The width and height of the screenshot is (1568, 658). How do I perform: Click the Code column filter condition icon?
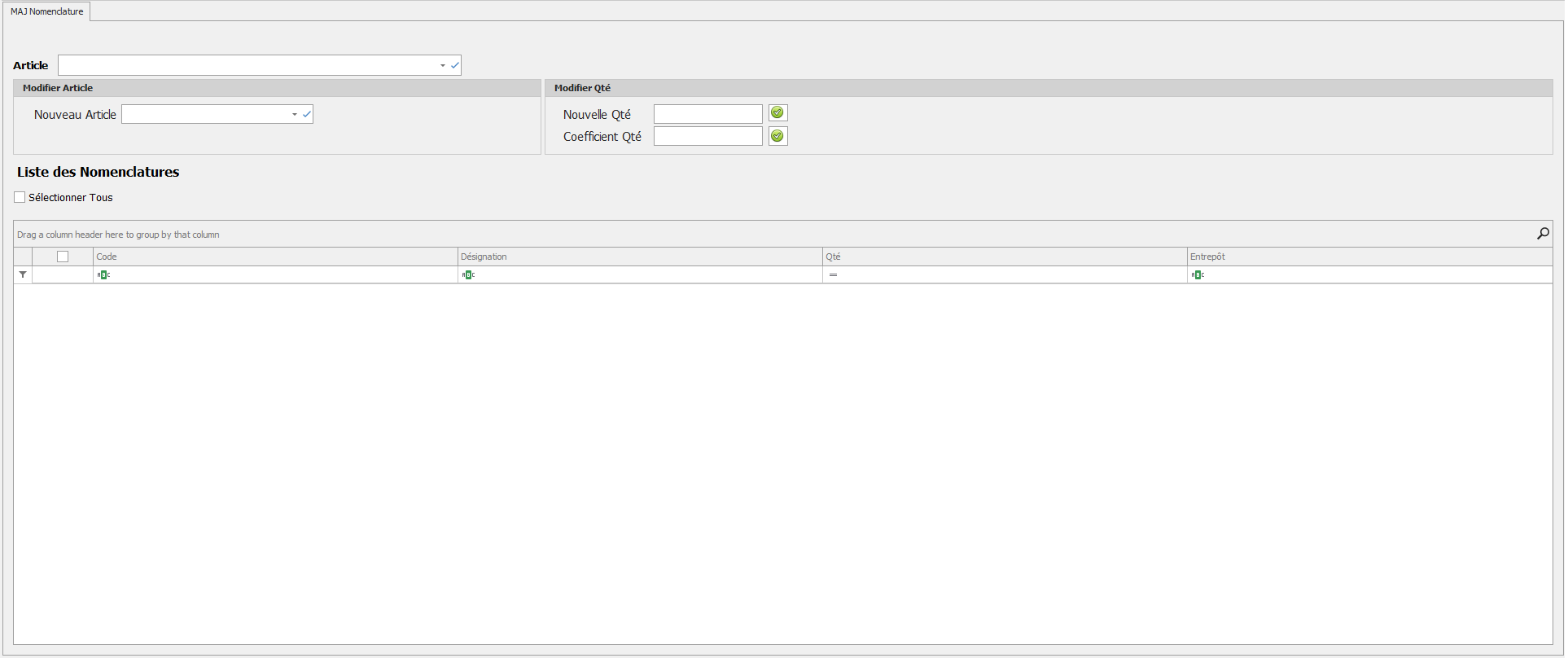tap(103, 275)
